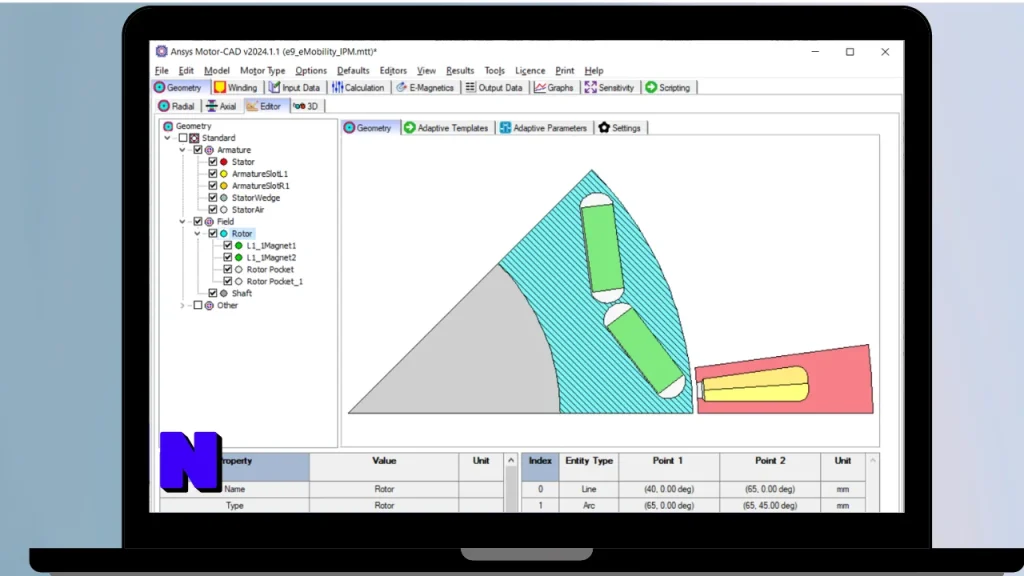Image resolution: width=1024 pixels, height=576 pixels.
Task: Click the L1_1Magnet1 green circle icon
Action: [x=238, y=246]
